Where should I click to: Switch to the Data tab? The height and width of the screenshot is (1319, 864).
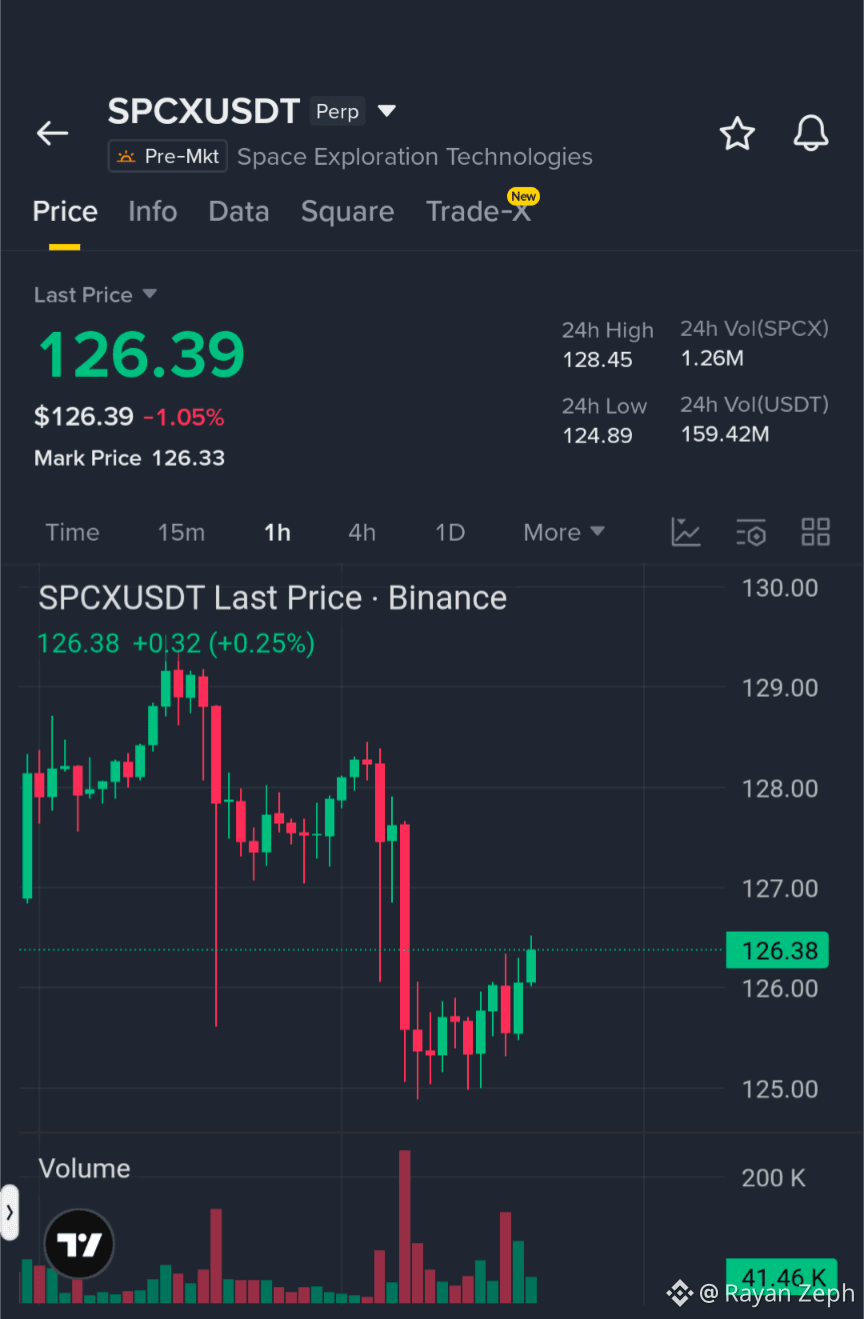(x=239, y=212)
